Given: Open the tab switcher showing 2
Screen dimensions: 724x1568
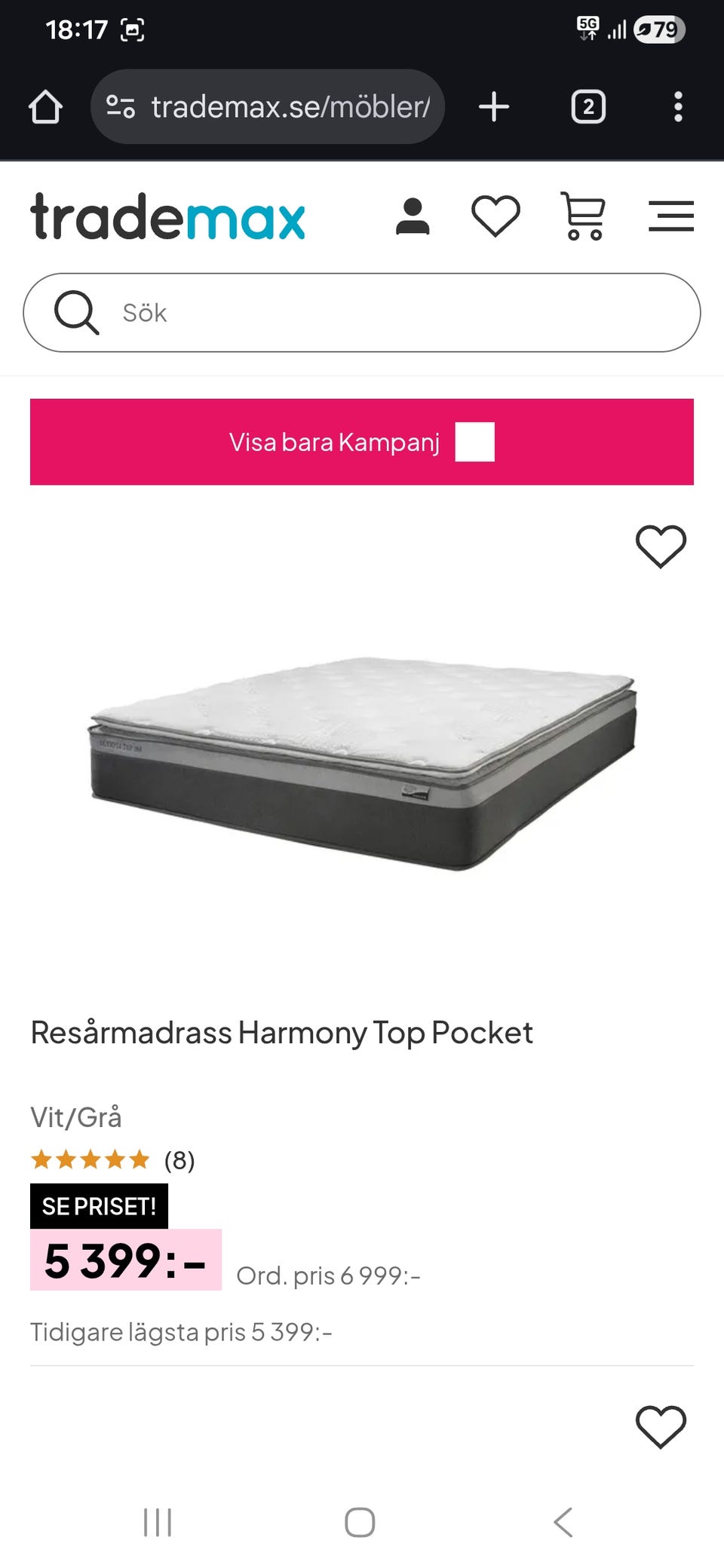Looking at the screenshot, I should [588, 106].
